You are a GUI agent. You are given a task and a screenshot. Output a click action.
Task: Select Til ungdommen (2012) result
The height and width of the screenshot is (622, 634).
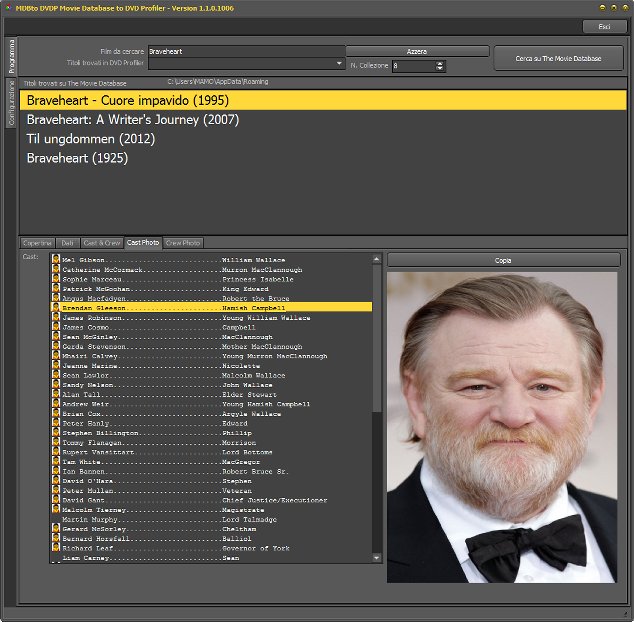(323, 139)
